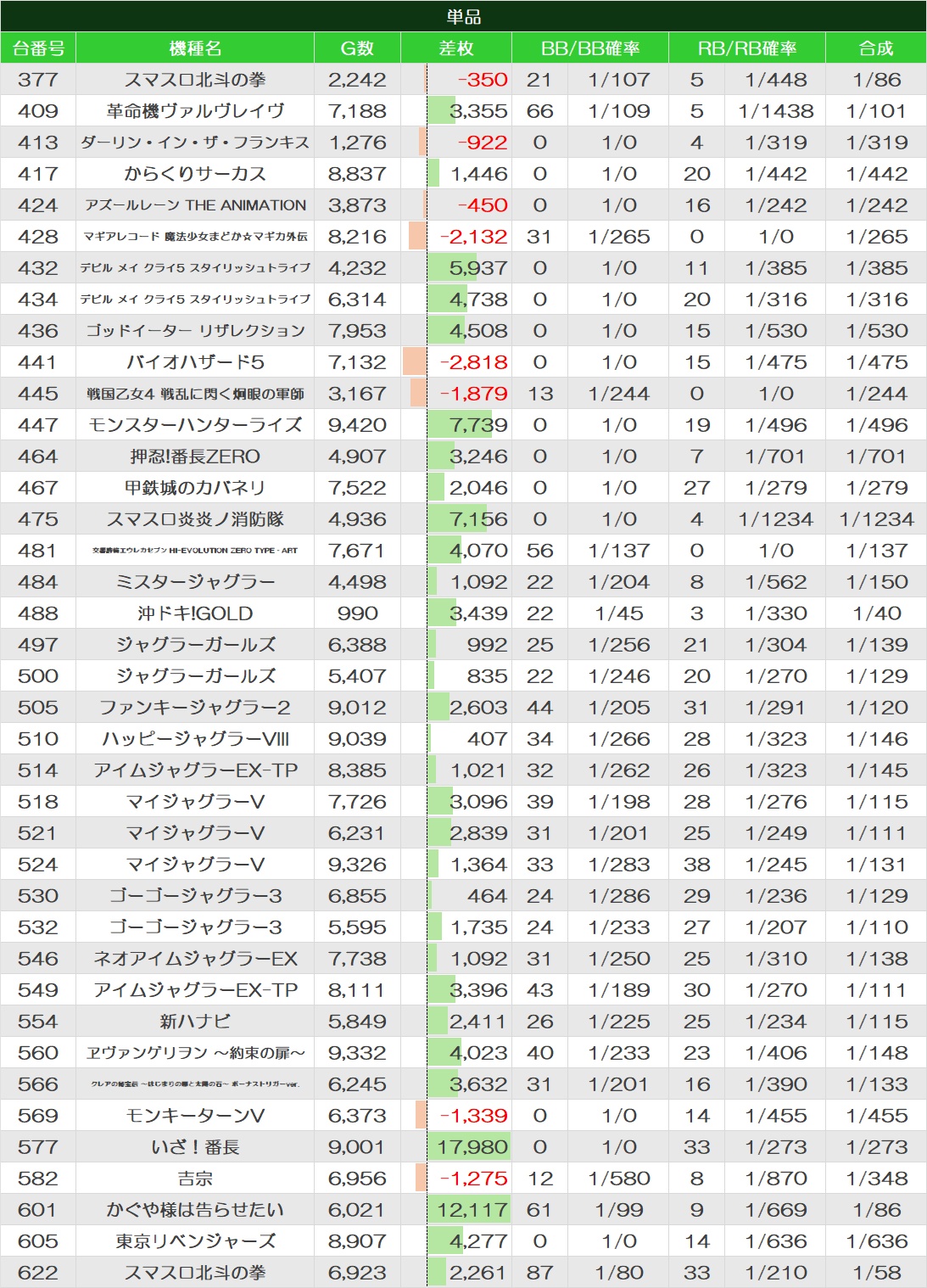Sort by the 合成 column header
This screenshot has width=927, height=1288.
click(876, 48)
